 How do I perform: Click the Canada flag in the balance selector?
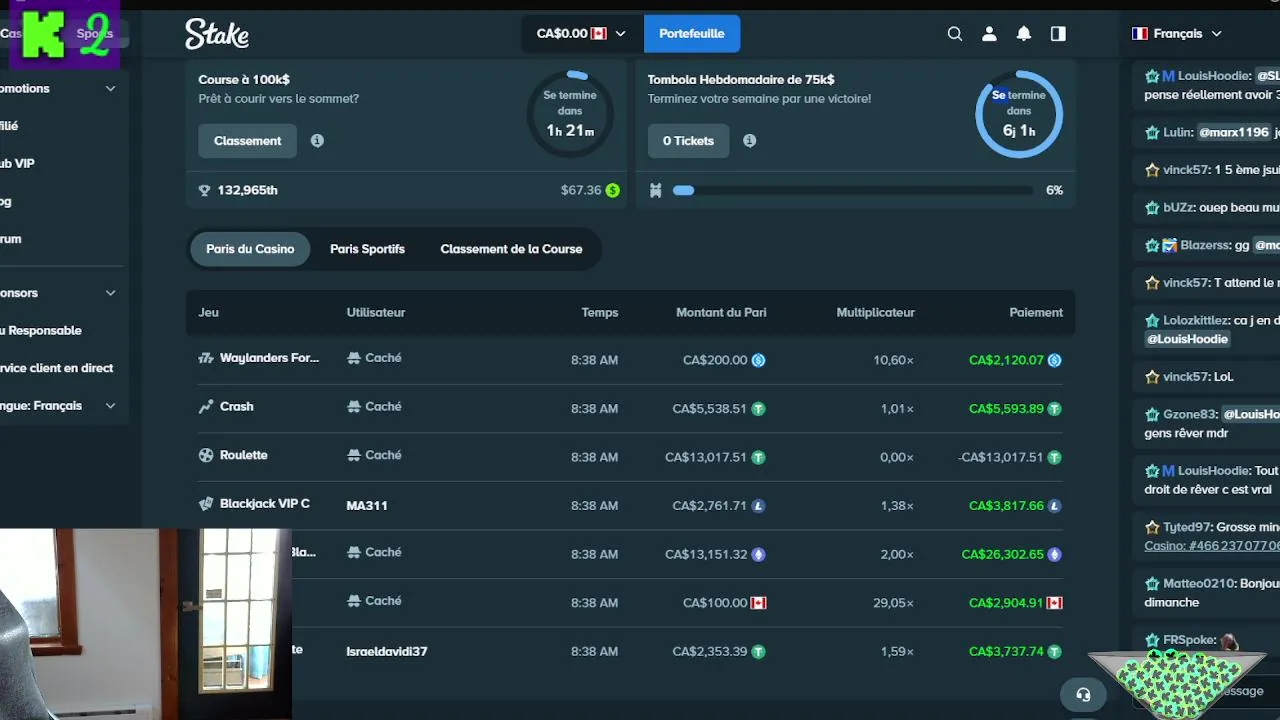599,34
